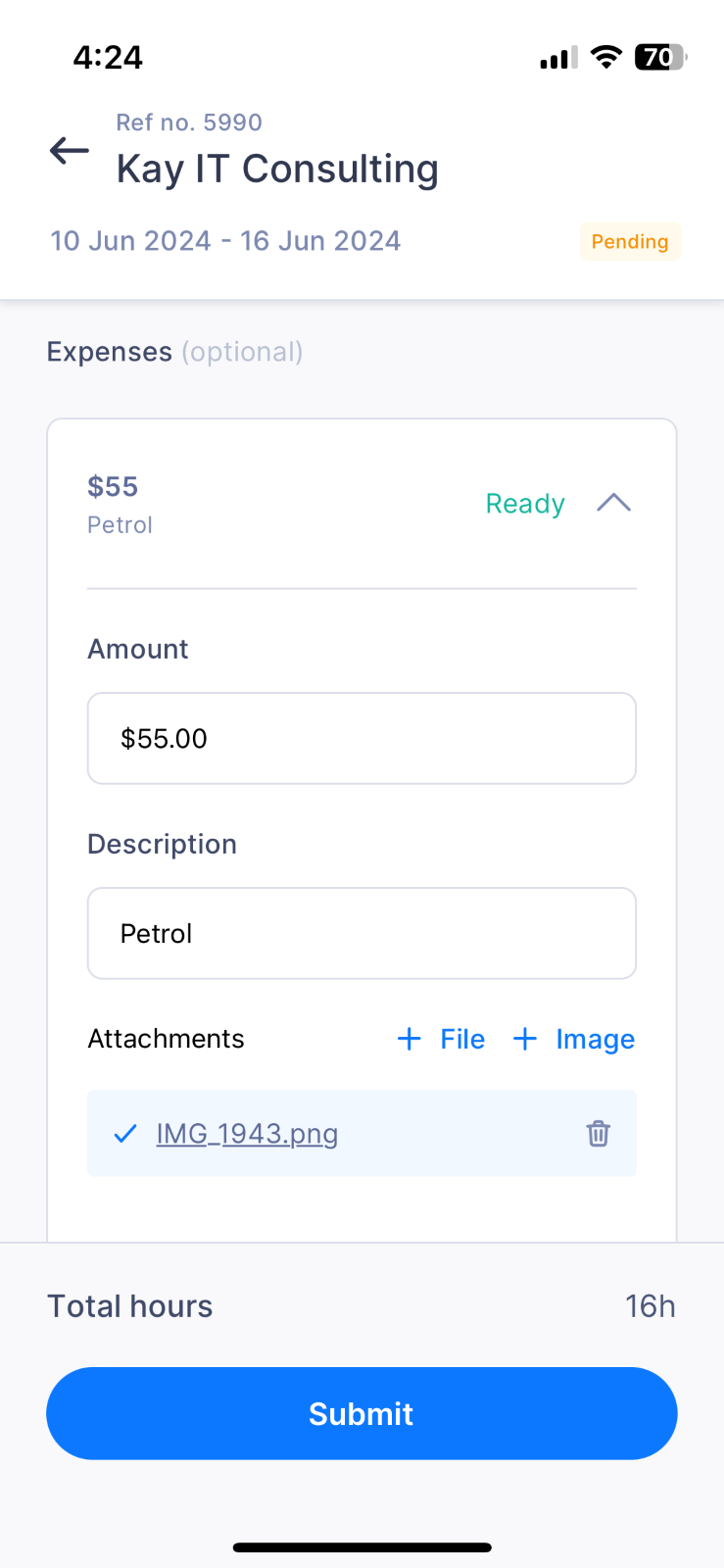Tap the $55 Petrol expense header
Image resolution: width=724 pixels, height=1568 pixels.
coord(362,505)
